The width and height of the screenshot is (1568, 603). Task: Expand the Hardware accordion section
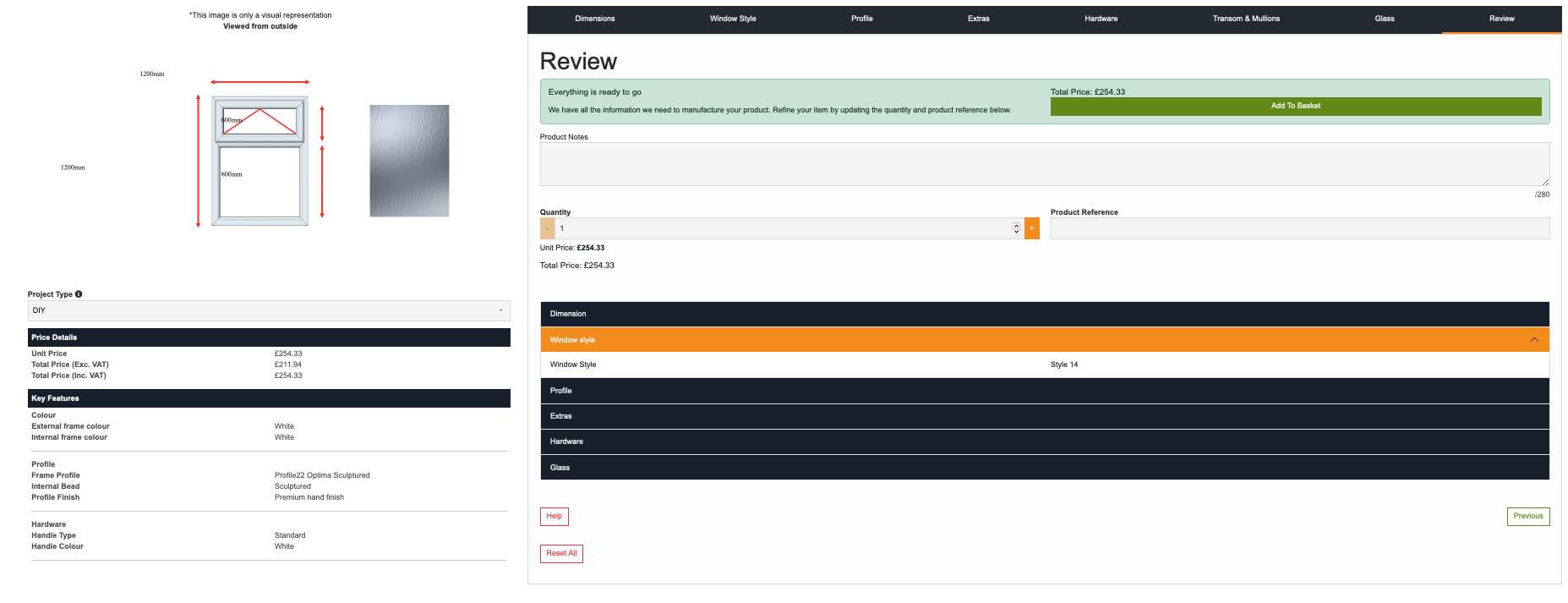(1044, 441)
